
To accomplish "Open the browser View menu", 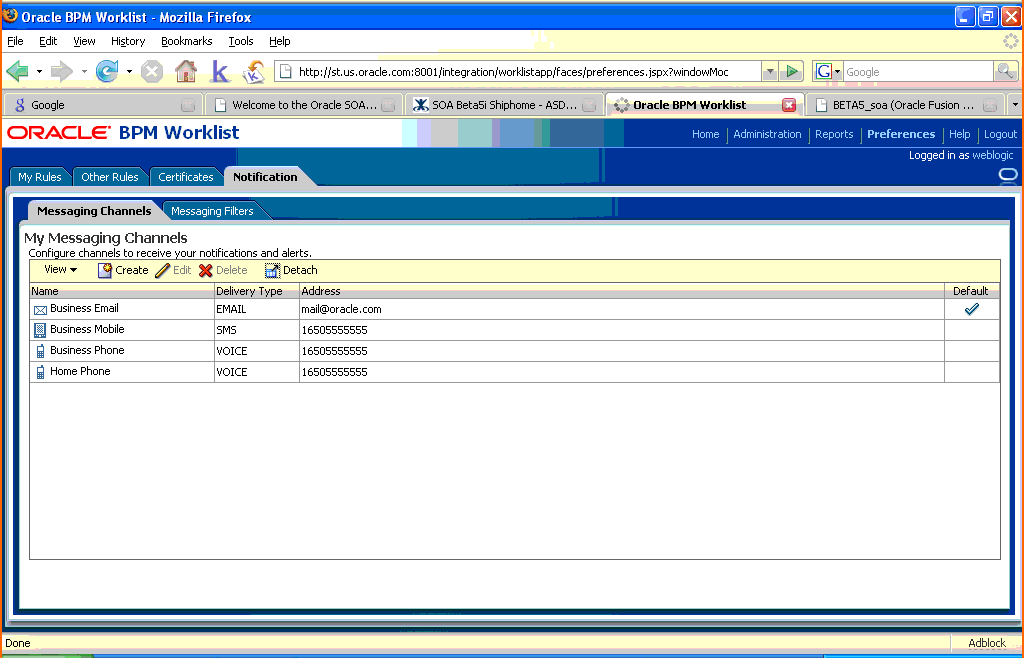I will tap(84, 41).
